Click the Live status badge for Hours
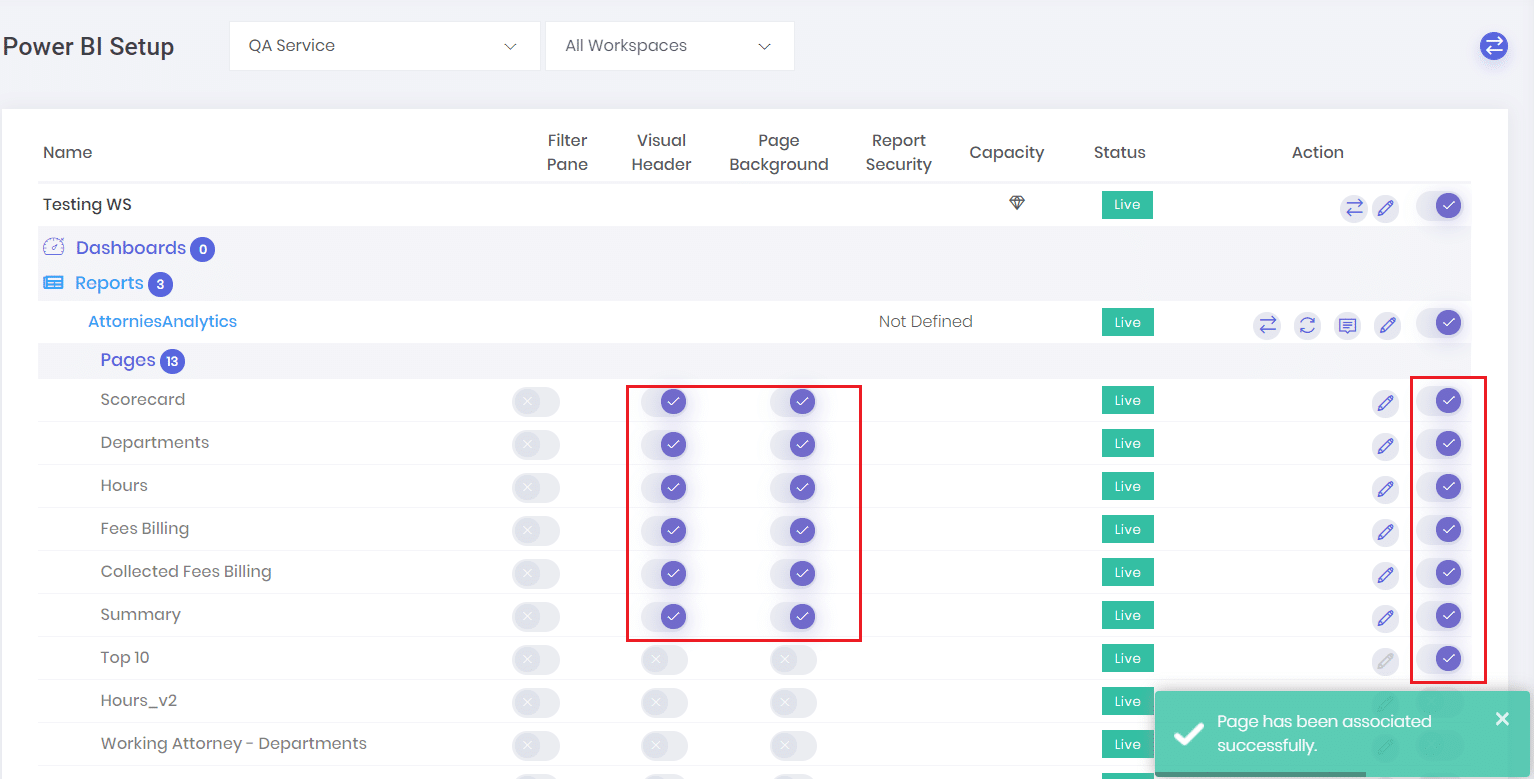 [1127, 486]
